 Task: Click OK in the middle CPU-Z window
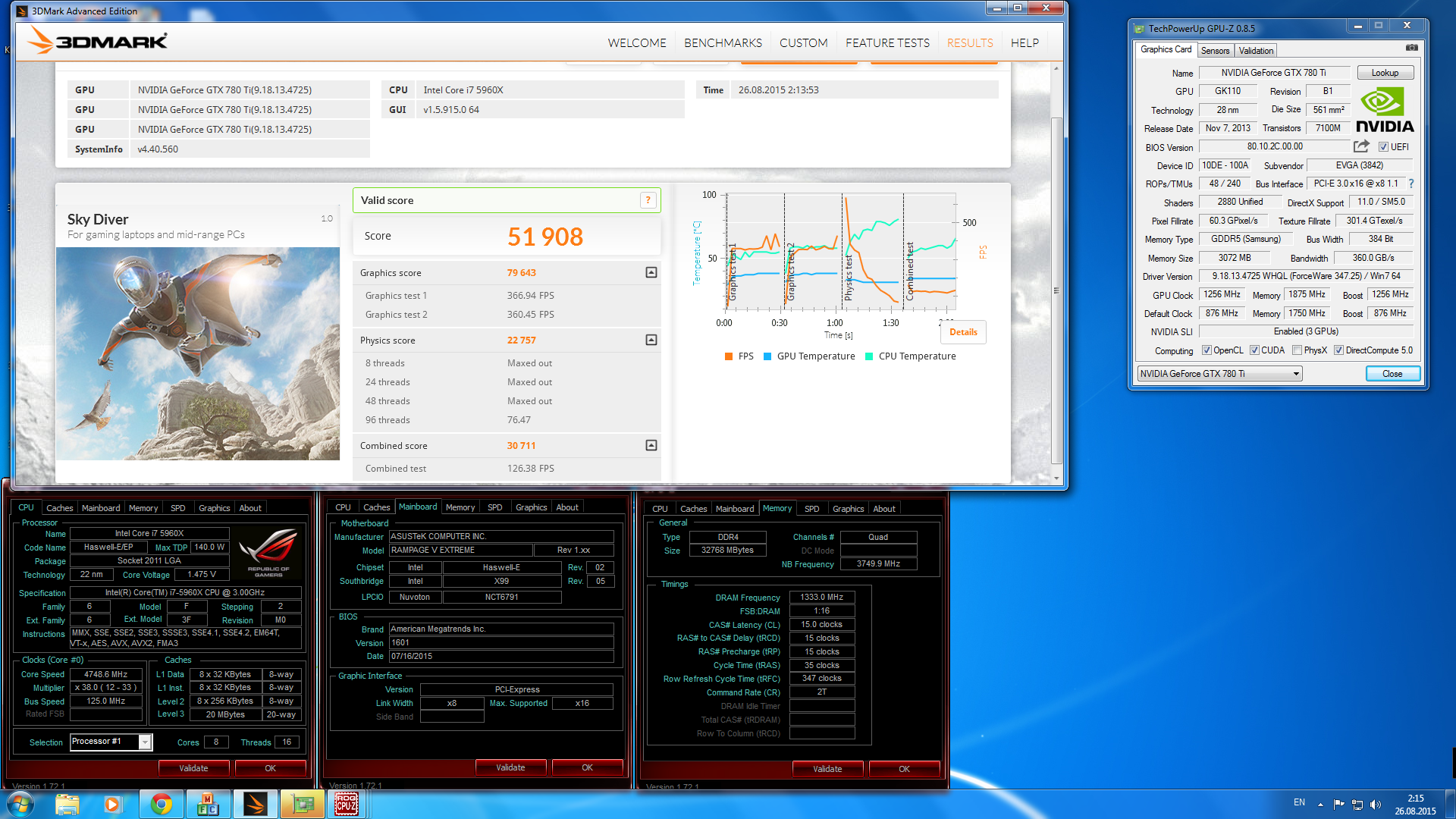click(587, 767)
